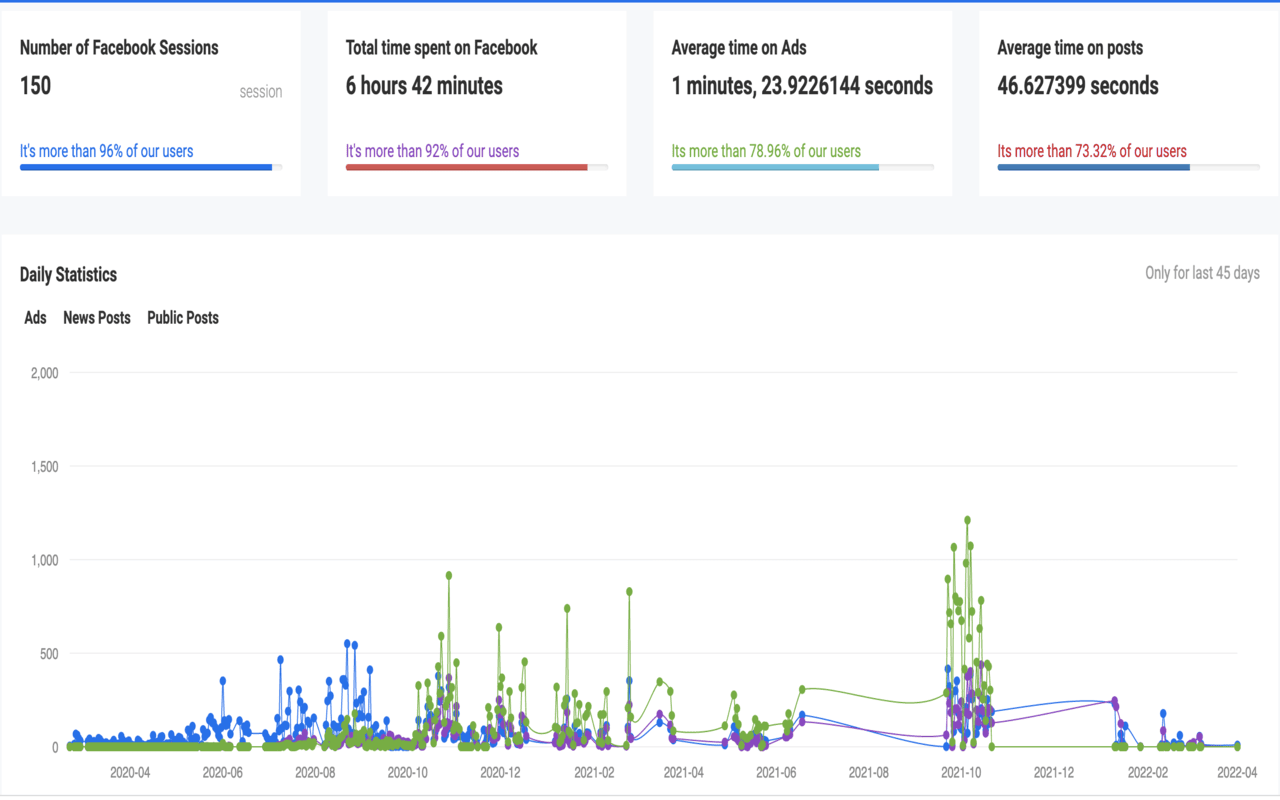Click the Number of Facebook Sessions card title

(x=119, y=47)
